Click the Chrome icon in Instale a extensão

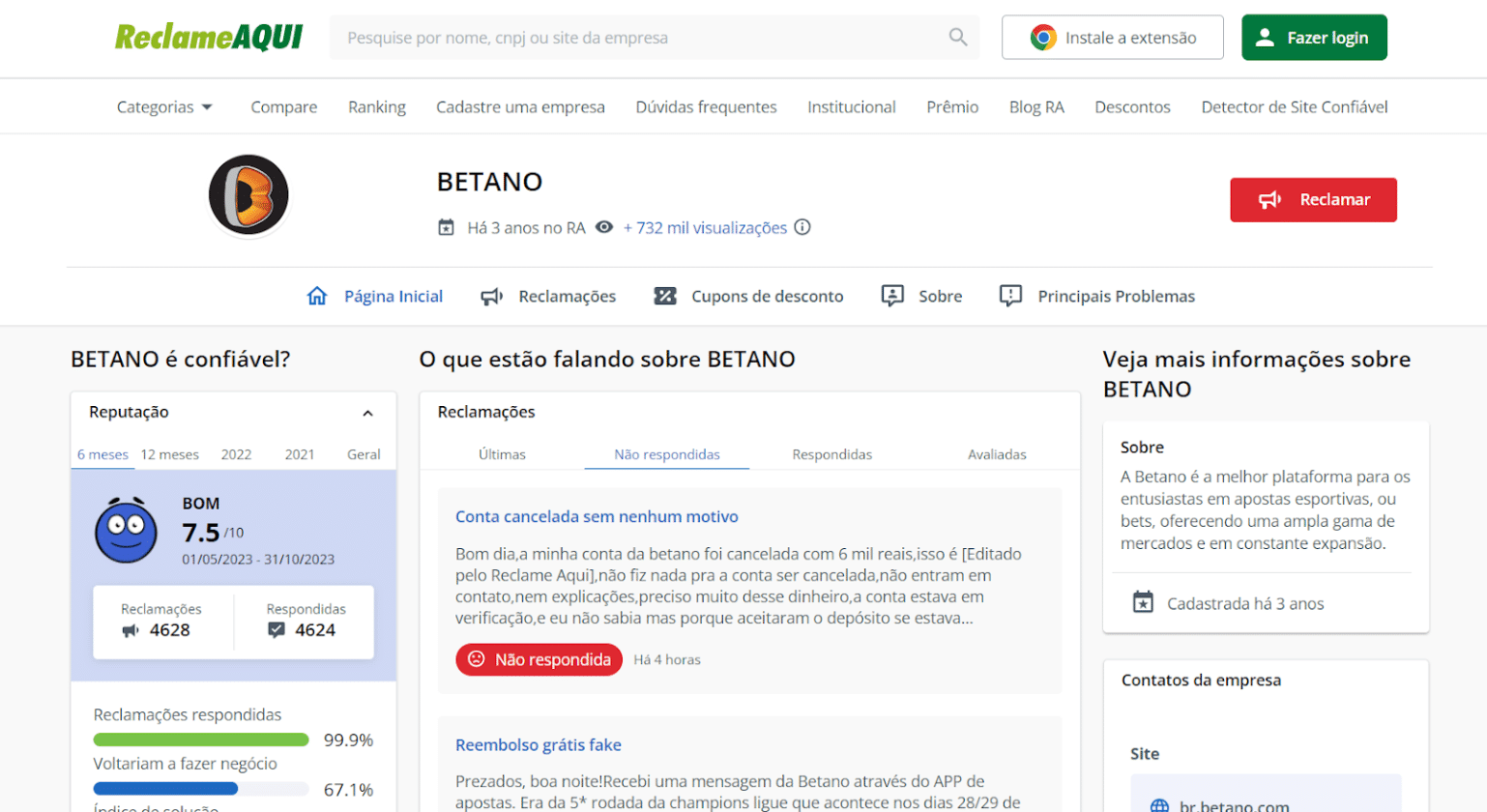point(1042,38)
